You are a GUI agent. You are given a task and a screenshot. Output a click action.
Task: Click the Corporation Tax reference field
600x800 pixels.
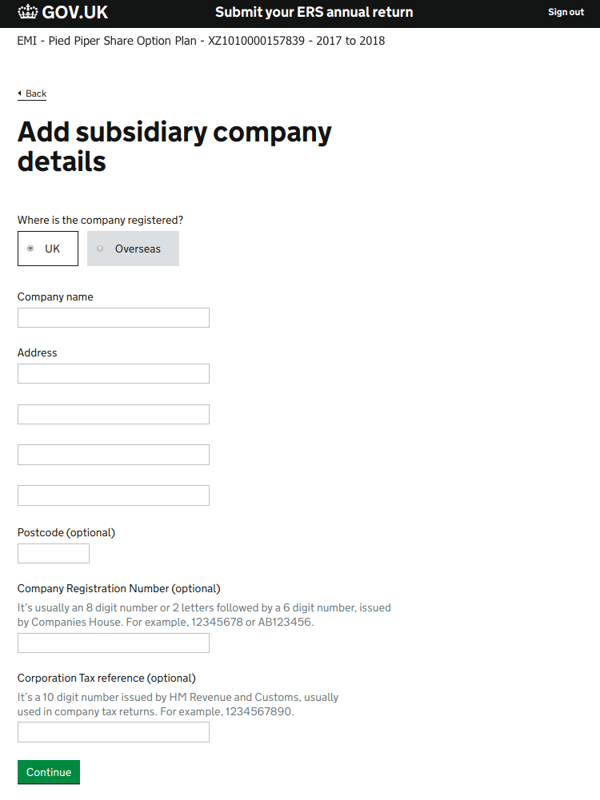pyautogui.click(x=113, y=732)
